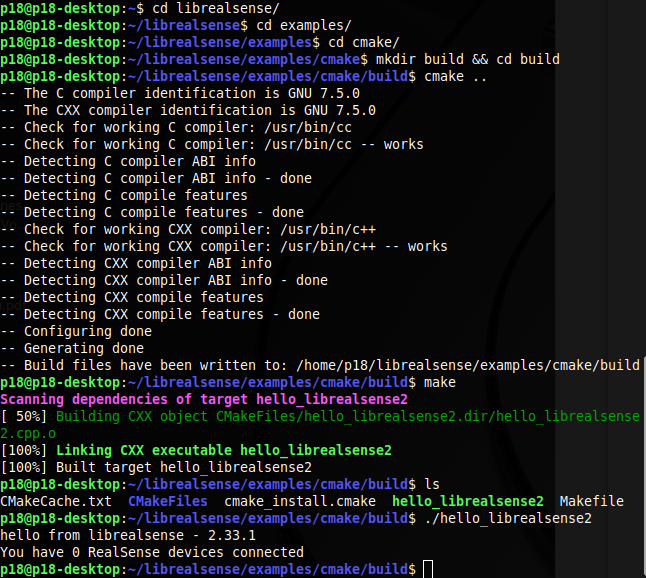Click the green hello_librealsense2 executable in ls output
The width and height of the screenshot is (646, 578).
click(468, 501)
